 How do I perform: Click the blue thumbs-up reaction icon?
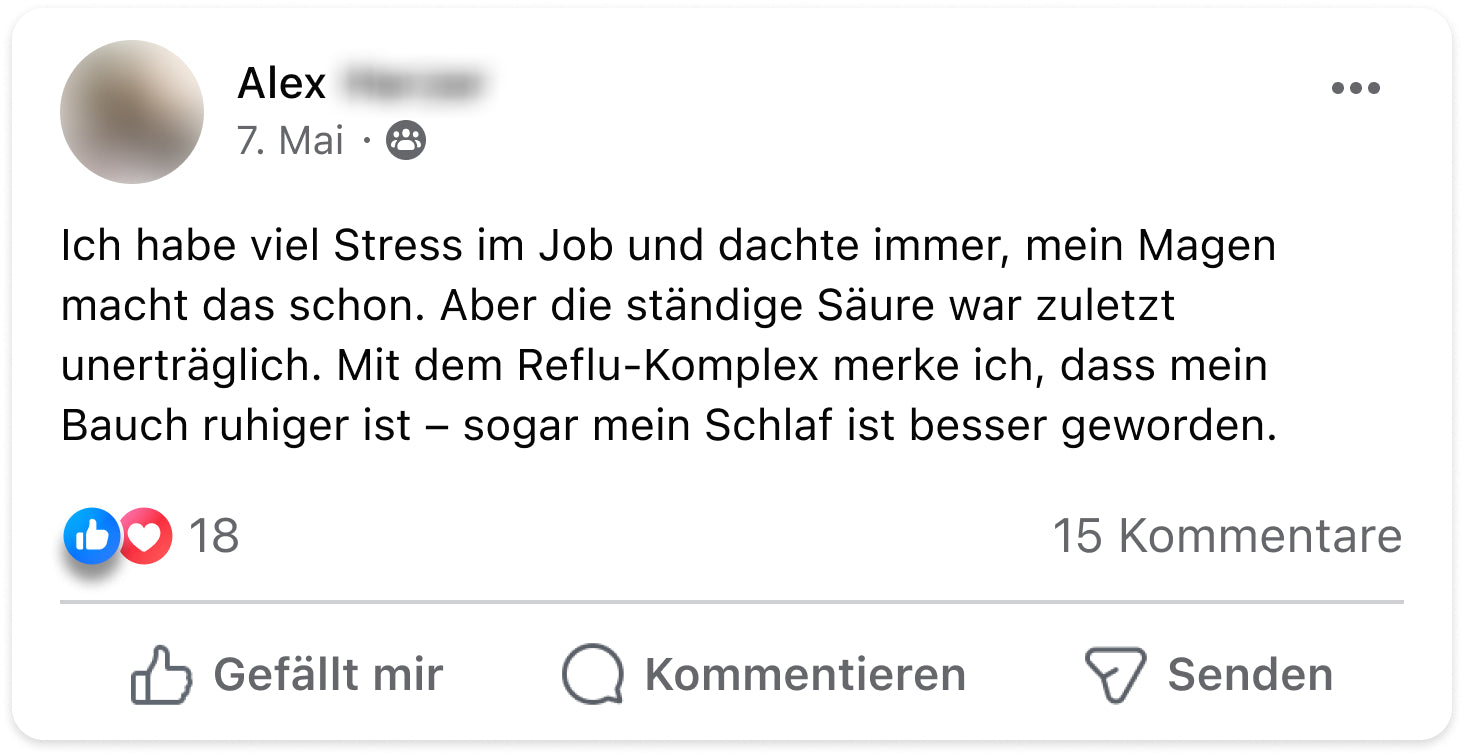91,536
